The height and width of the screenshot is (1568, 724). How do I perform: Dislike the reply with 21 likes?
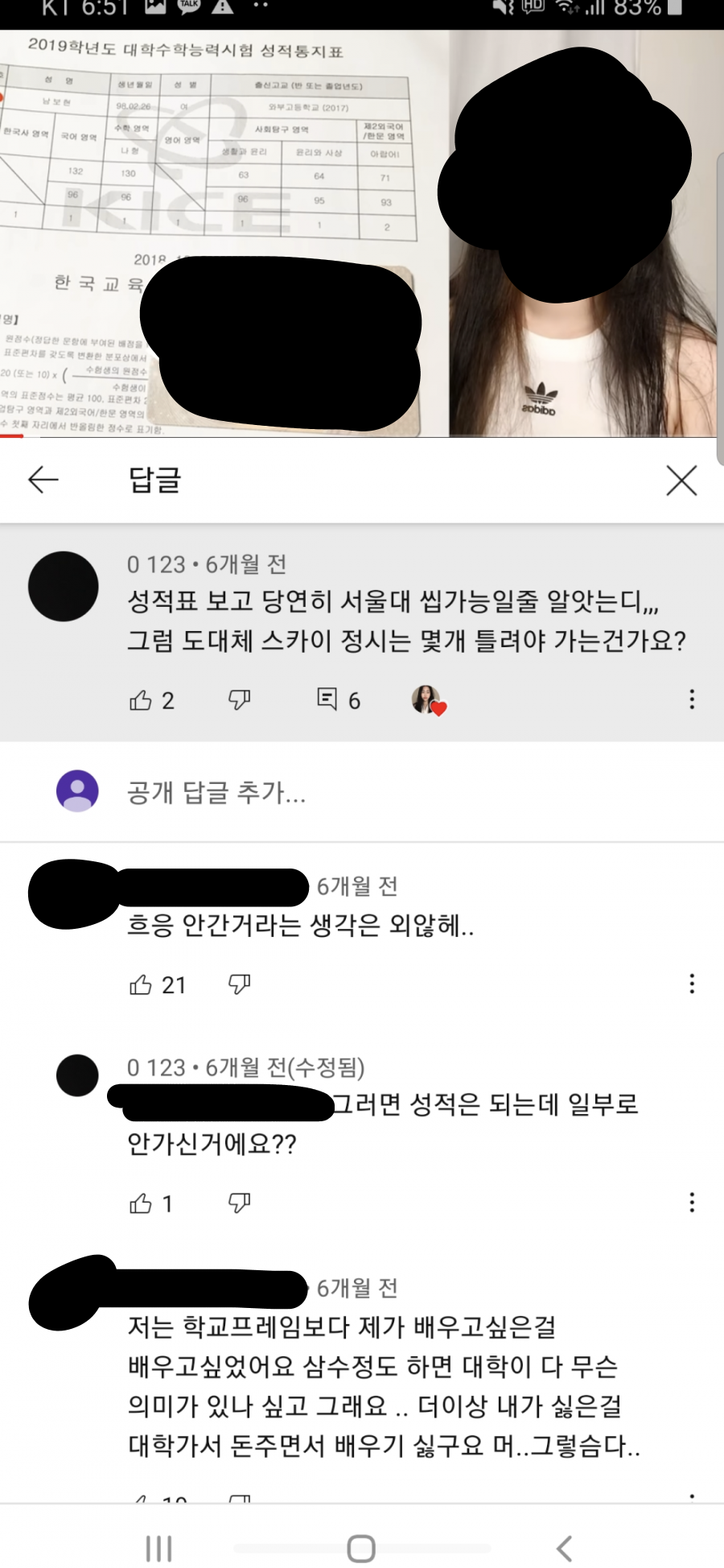pos(239,984)
